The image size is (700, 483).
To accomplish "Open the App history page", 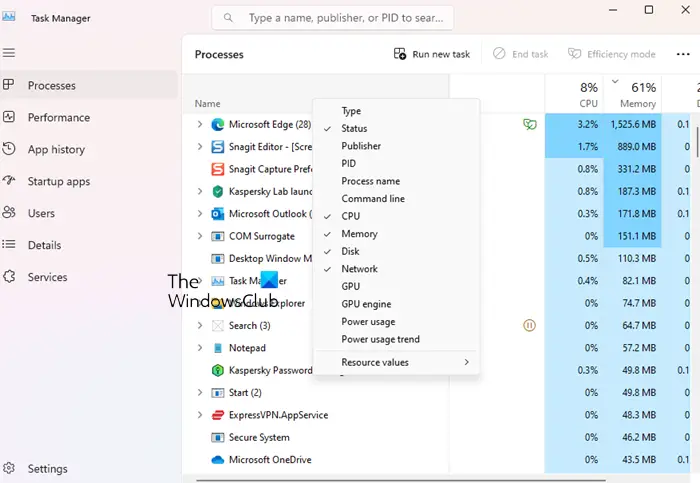I will (x=89, y=149).
